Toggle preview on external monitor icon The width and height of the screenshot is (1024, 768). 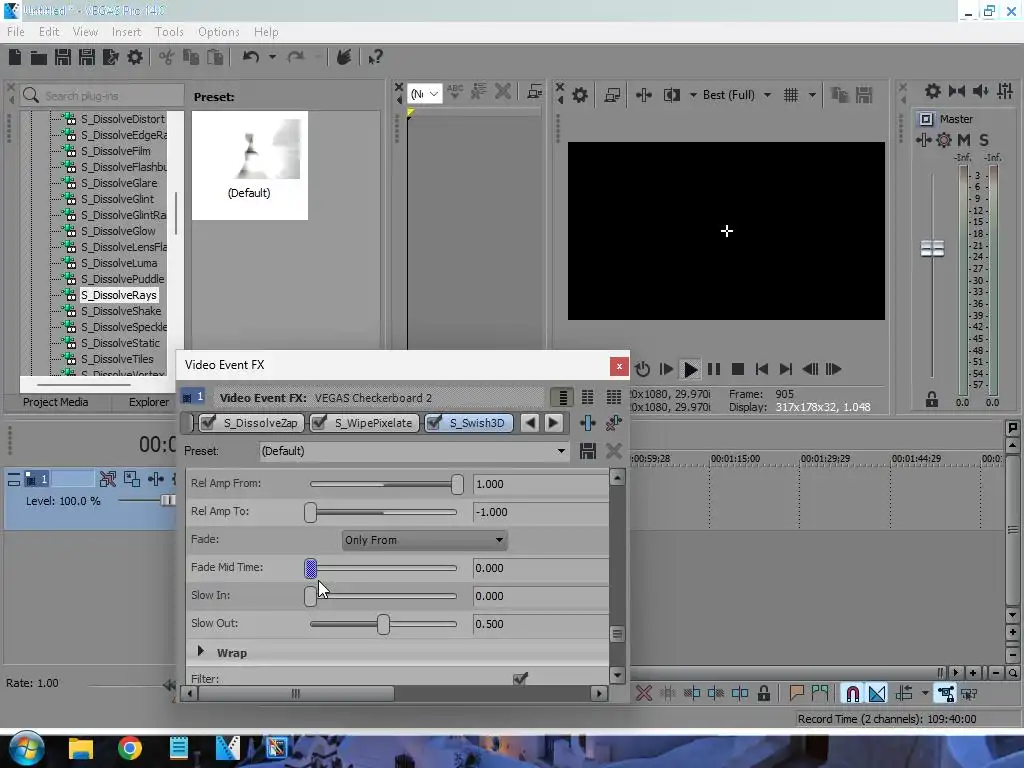(612, 95)
